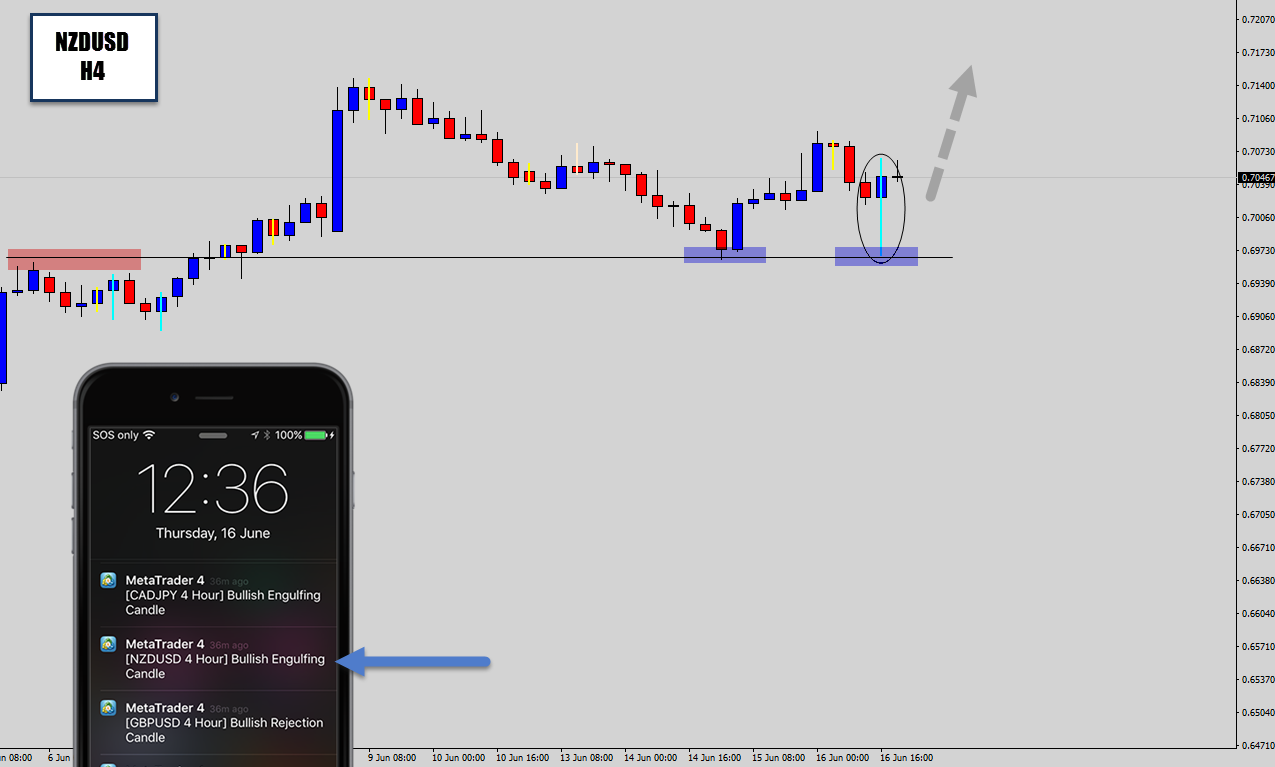This screenshot has height=767, width=1275.
Task: Click the '16 Jun 00:00' time axis label
Action: coord(842,757)
